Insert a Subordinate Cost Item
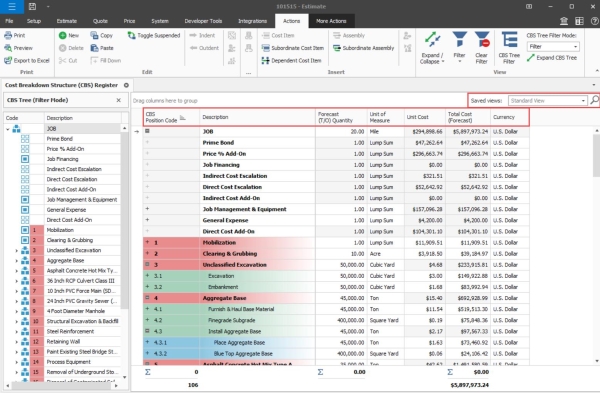 point(293,48)
